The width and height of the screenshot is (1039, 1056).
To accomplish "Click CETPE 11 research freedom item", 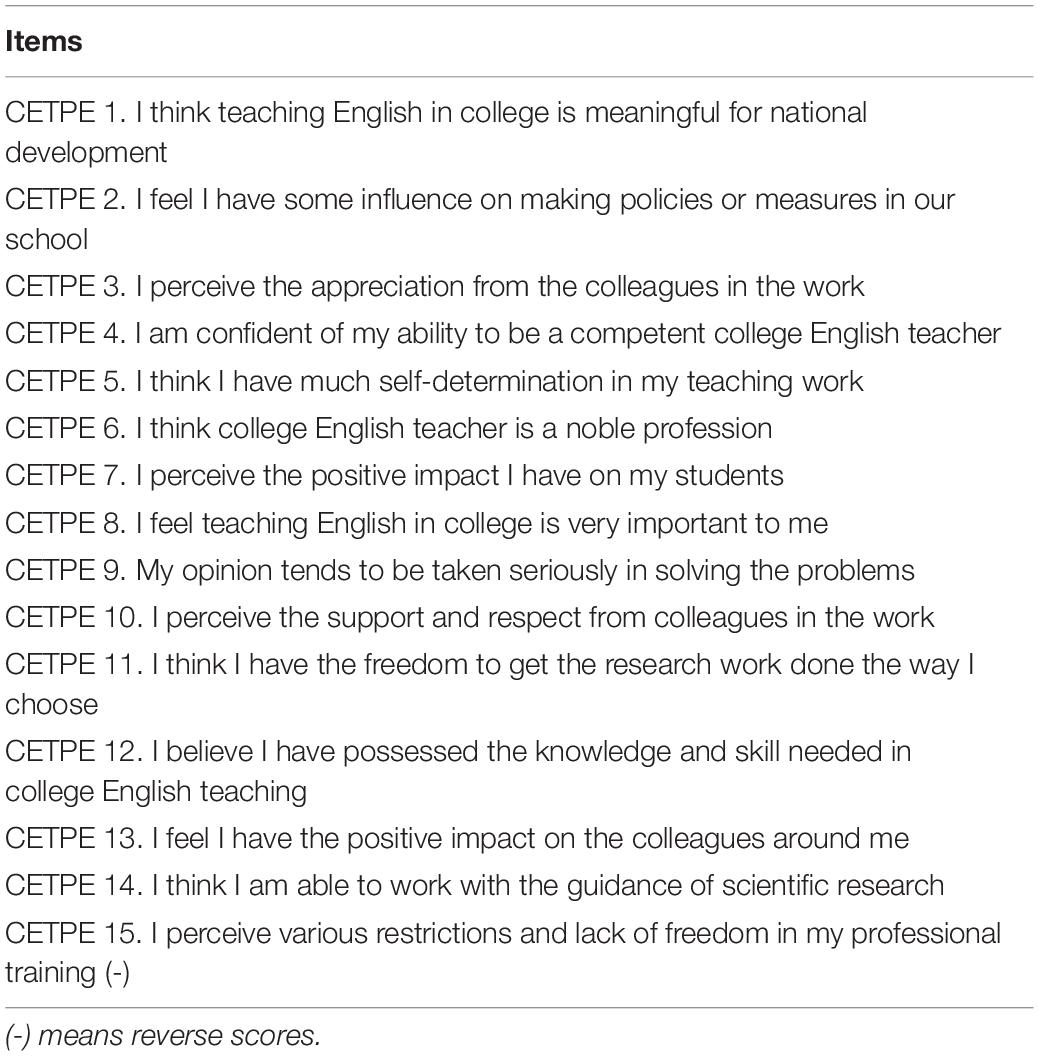I will (x=490, y=684).
